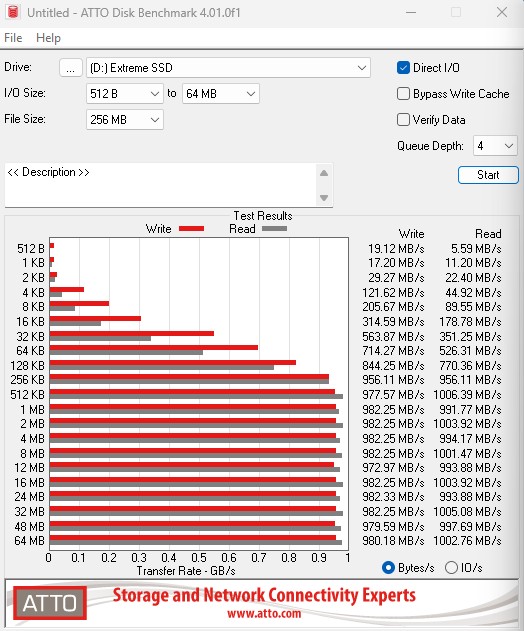Click the 32 MB read value 1005.08 MB/s
Image resolution: width=524 pixels, height=631 pixels.
click(x=467, y=512)
